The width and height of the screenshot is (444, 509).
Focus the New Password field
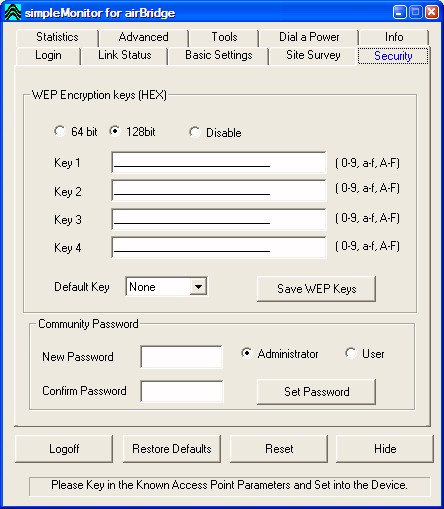[x=182, y=357]
